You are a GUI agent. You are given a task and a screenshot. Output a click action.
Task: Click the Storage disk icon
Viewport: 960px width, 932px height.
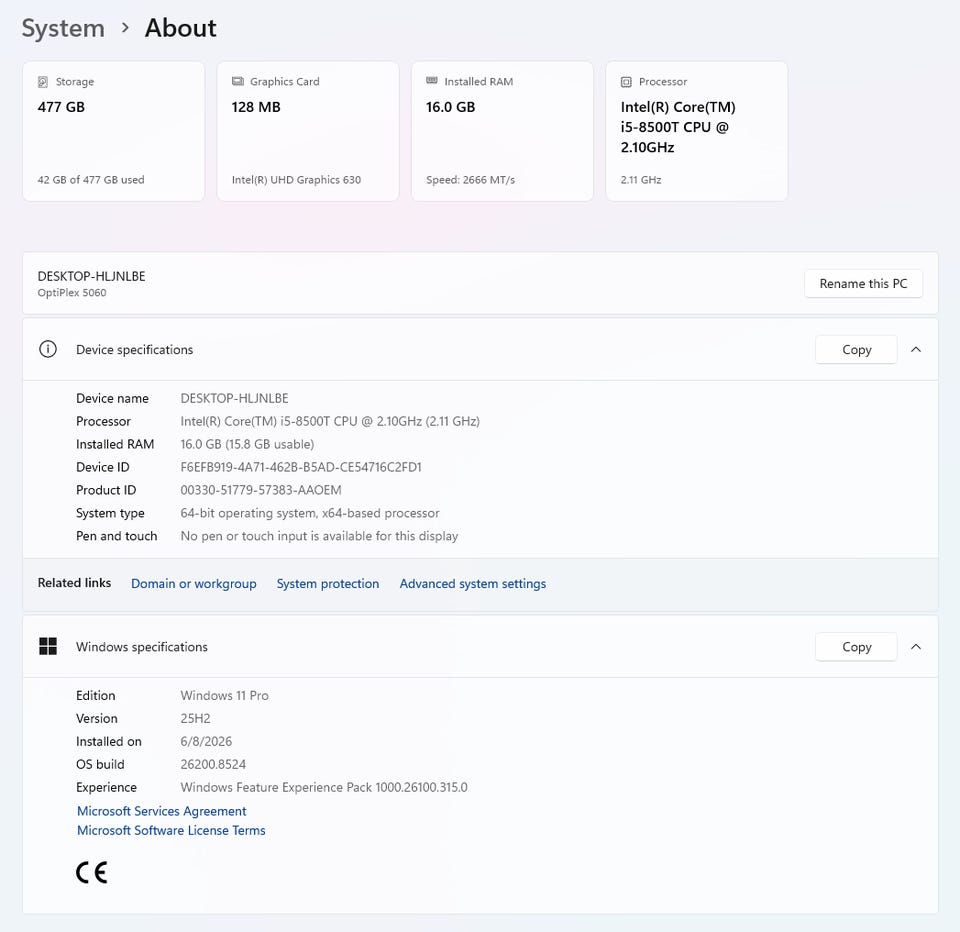43,81
